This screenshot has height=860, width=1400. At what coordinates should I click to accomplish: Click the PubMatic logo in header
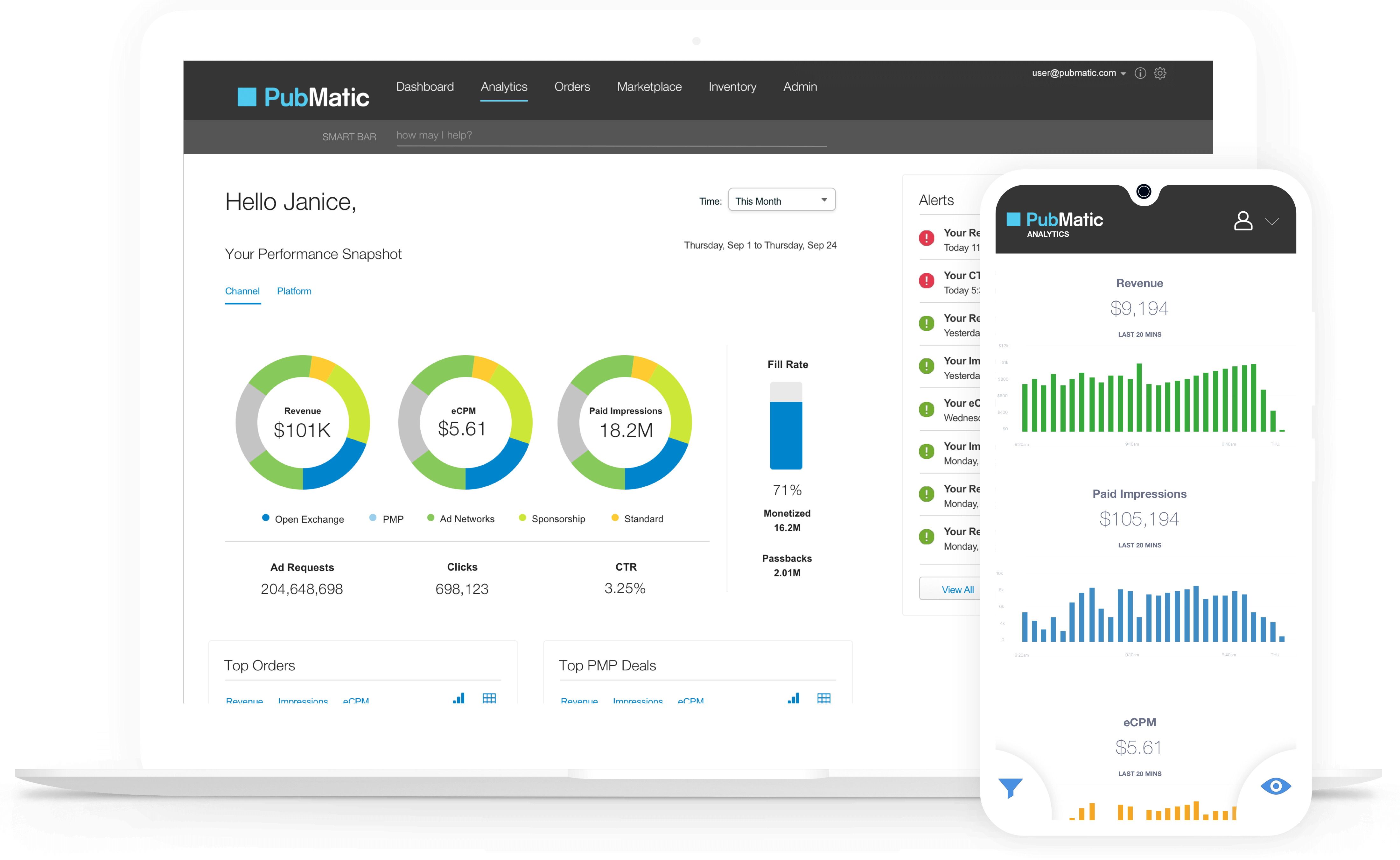[304, 97]
